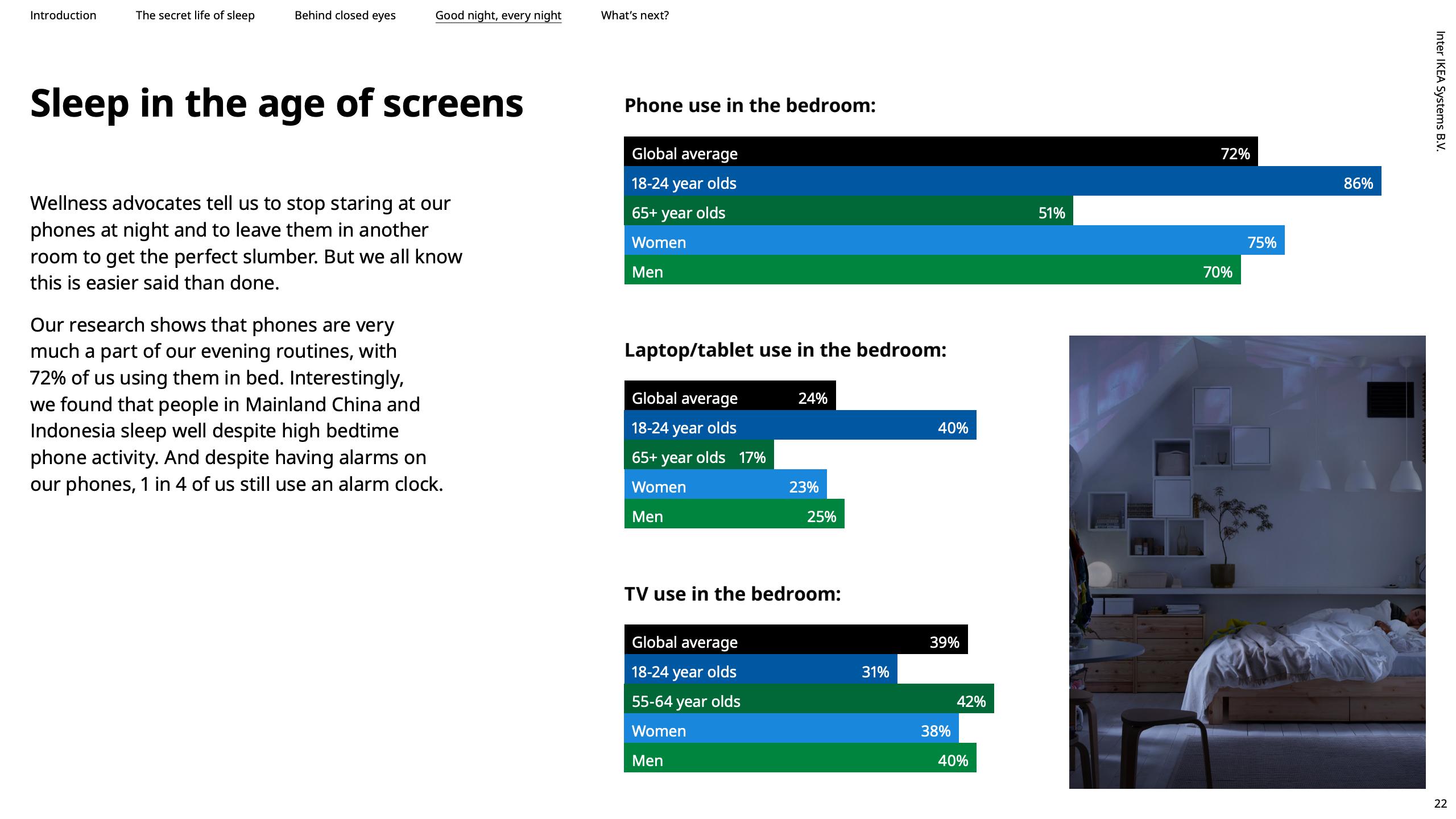This screenshot has width=1456, height=819.
Task: Click the Phone use in the bedroom heading
Action: (750, 105)
